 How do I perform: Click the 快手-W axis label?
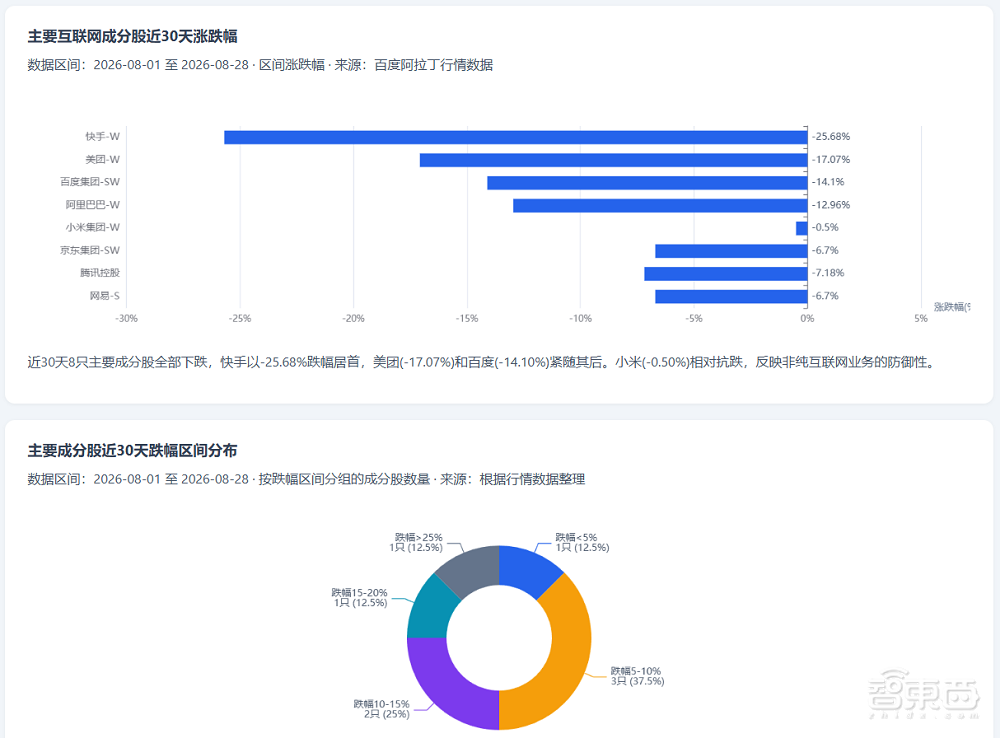pyautogui.click(x=103, y=137)
